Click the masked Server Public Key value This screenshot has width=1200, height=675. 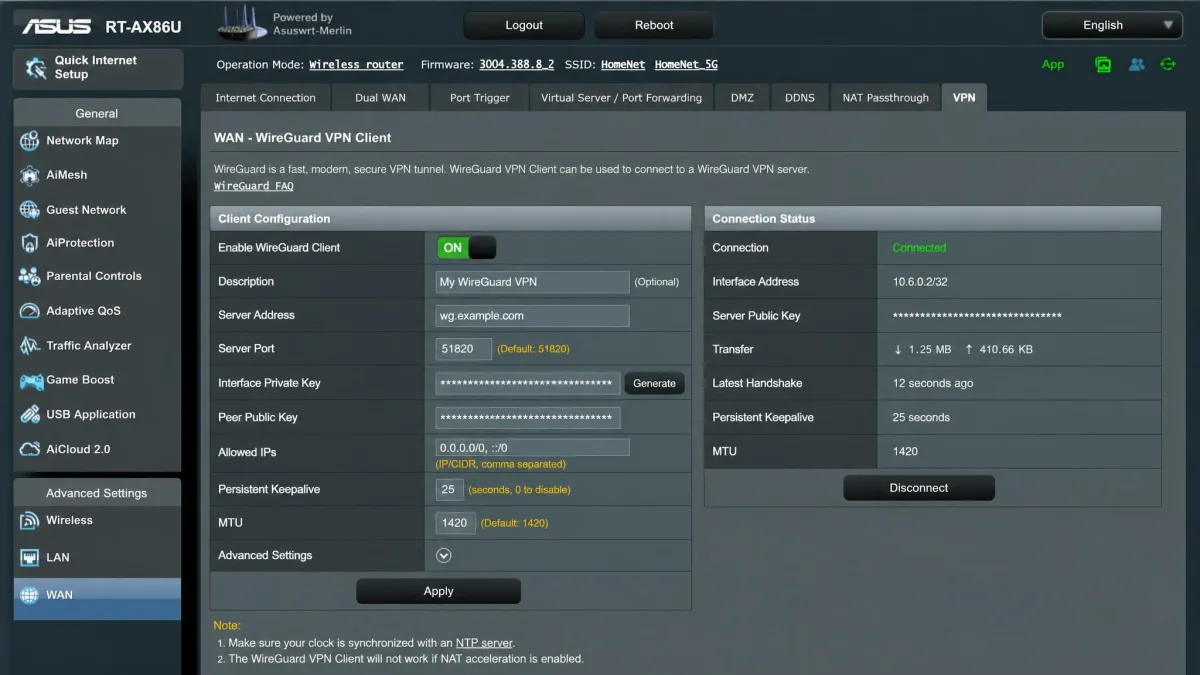[x=977, y=316]
